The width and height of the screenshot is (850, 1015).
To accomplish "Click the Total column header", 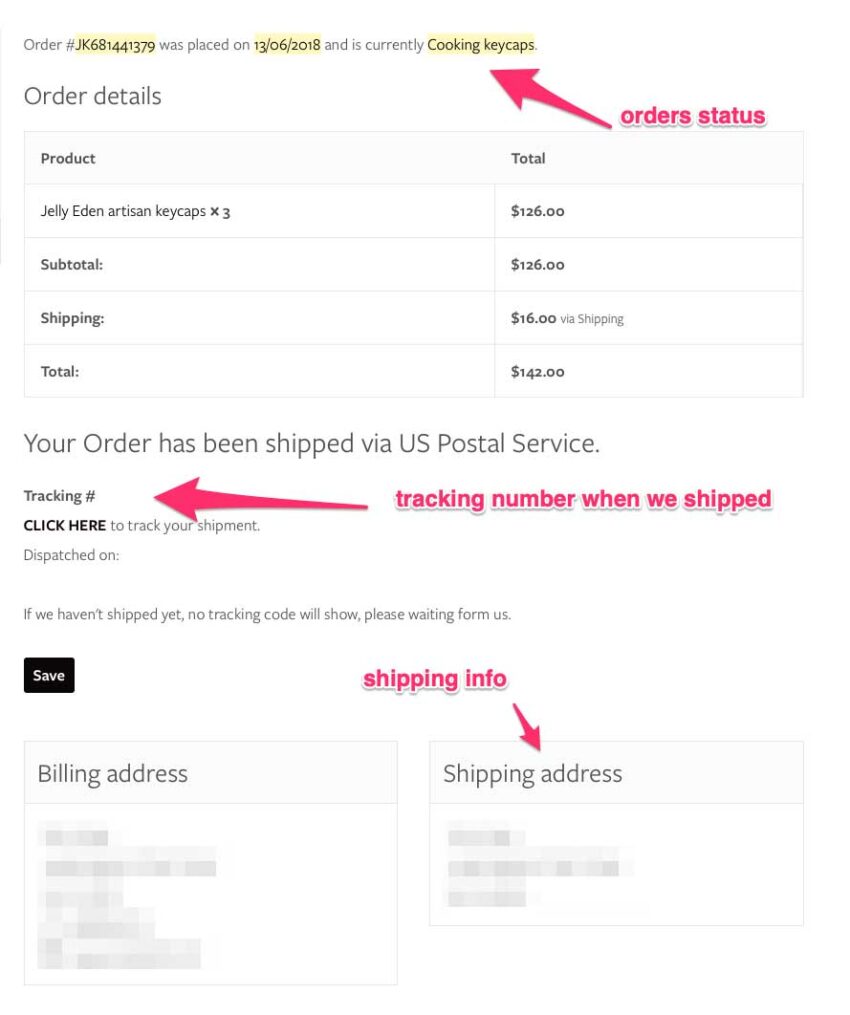I will pyautogui.click(x=528, y=158).
